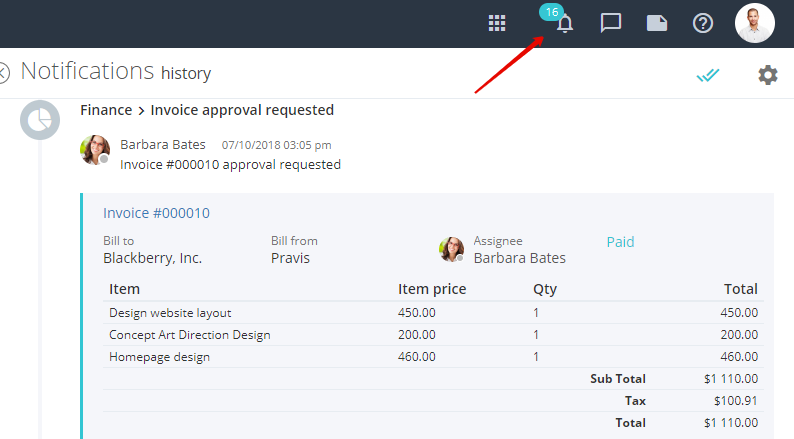
Task: Open the user profile avatar menu
Action: [755, 23]
